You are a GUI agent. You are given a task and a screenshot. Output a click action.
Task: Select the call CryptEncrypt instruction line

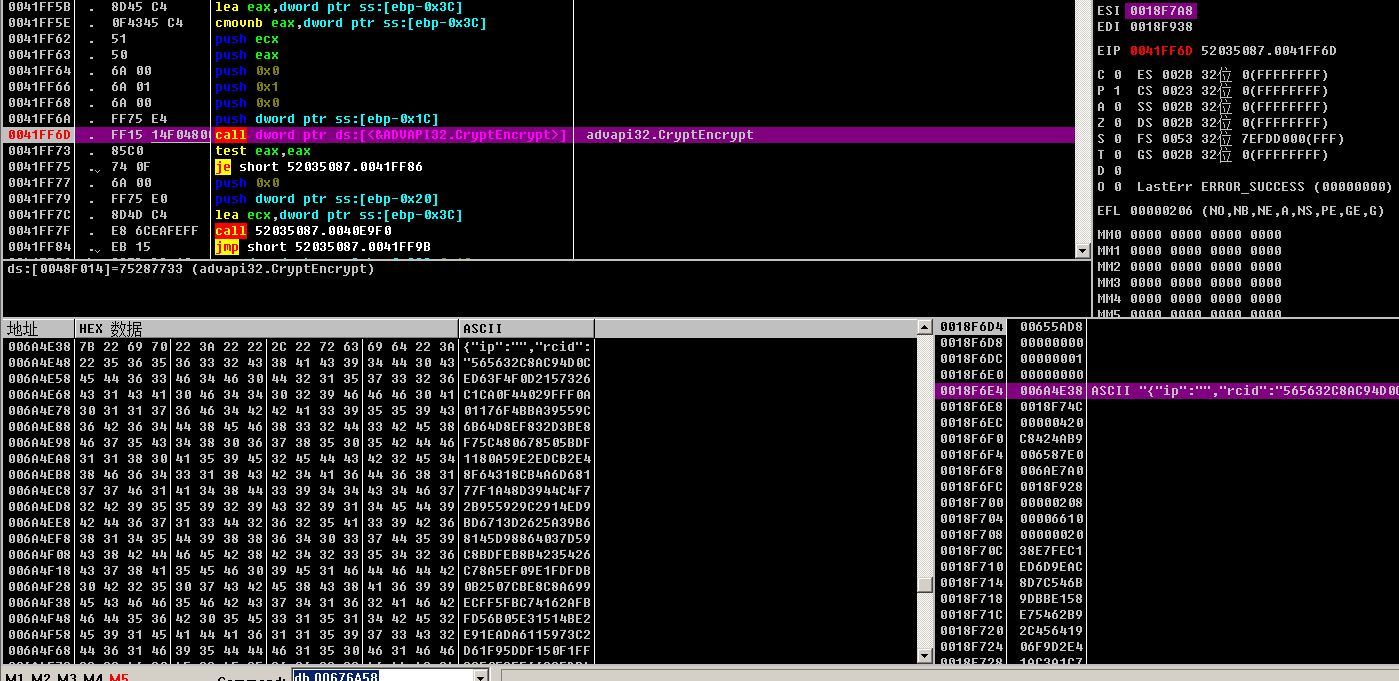point(390,135)
